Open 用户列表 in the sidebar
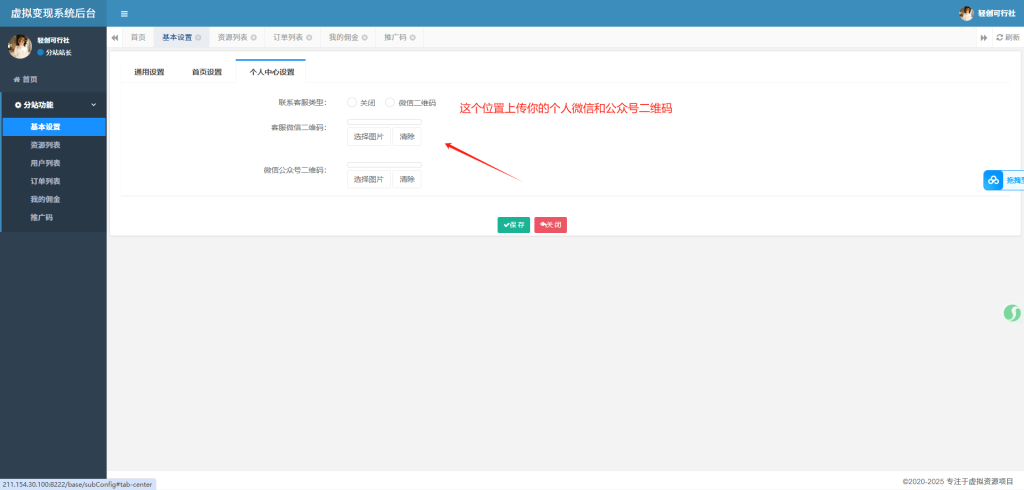The height and width of the screenshot is (490, 1024). coord(45,163)
